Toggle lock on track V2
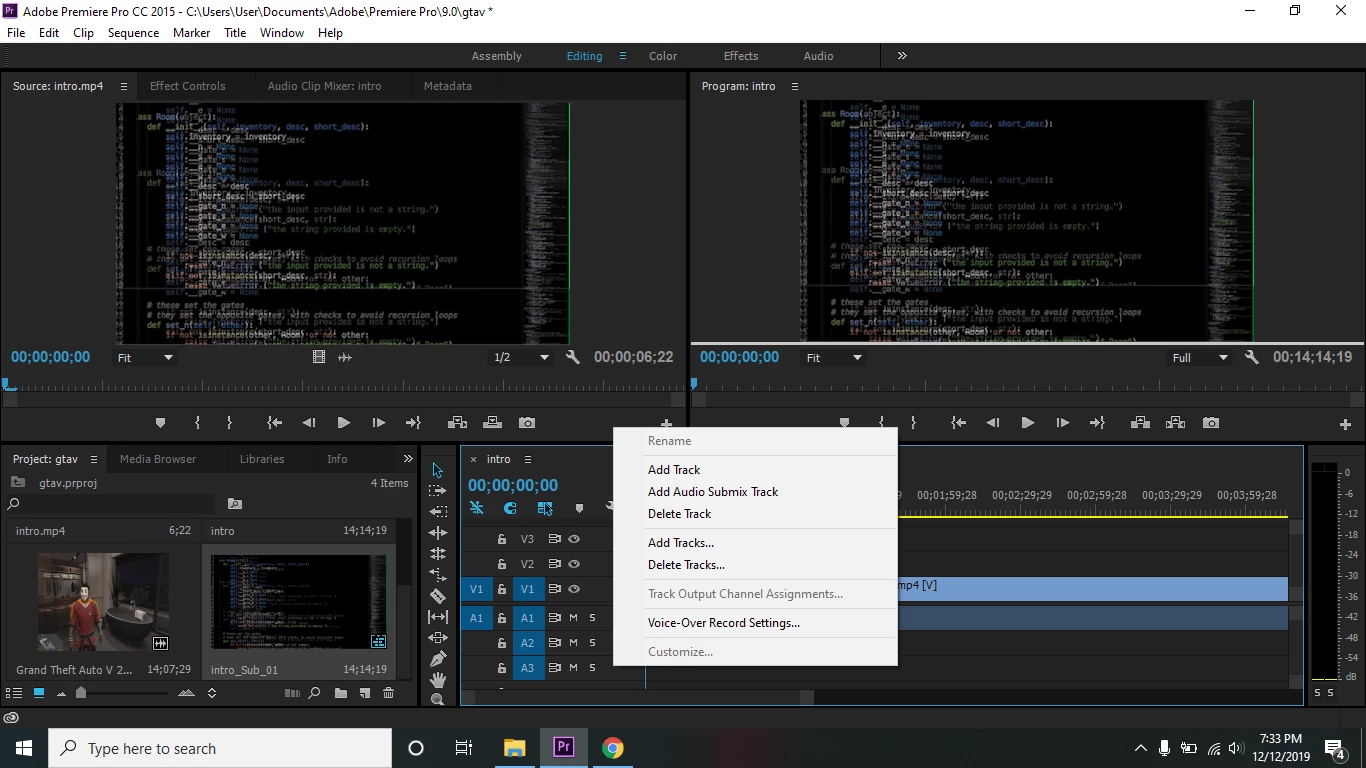1366x768 pixels. tap(502, 565)
